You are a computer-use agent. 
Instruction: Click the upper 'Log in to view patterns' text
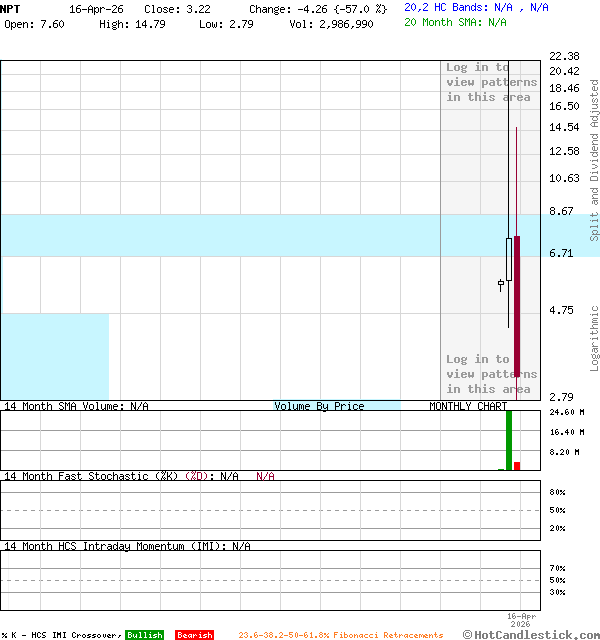[x=491, y=82]
